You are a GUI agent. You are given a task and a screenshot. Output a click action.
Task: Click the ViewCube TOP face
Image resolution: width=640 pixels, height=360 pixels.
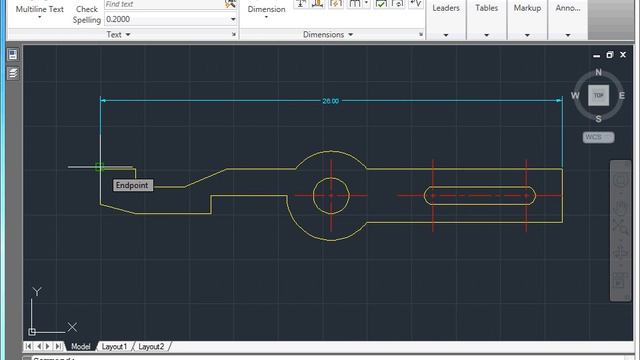598,96
